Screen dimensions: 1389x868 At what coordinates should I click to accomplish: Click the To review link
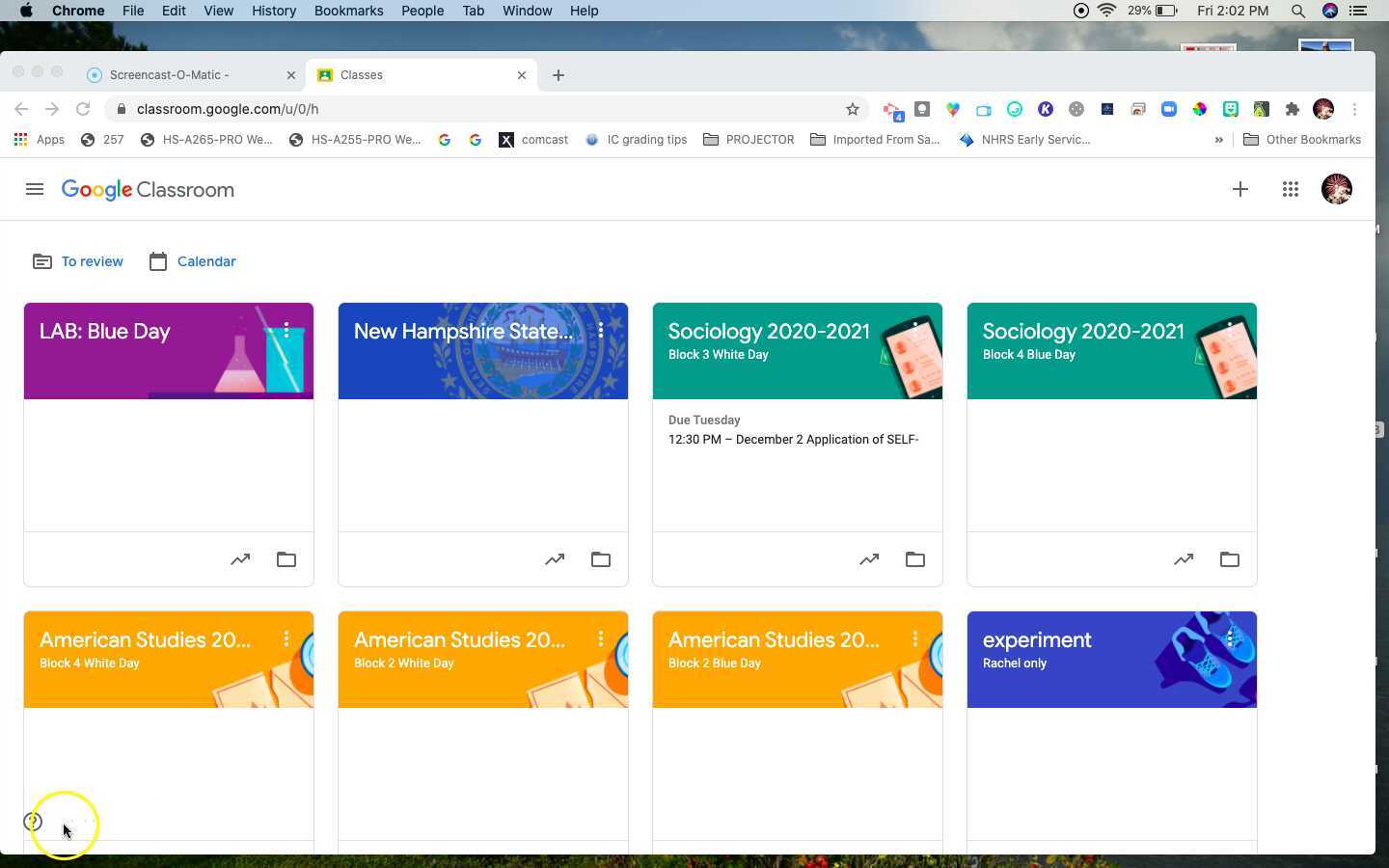pos(92,261)
